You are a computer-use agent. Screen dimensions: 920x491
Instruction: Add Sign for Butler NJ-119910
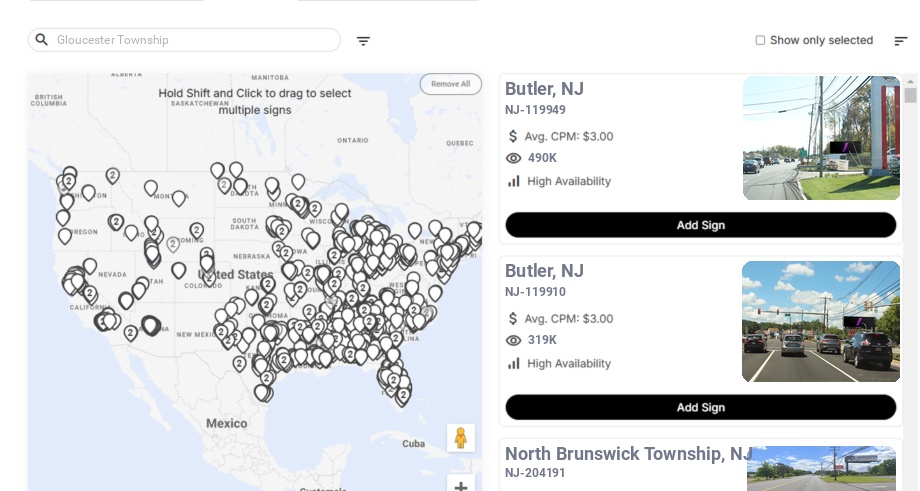[700, 407]
